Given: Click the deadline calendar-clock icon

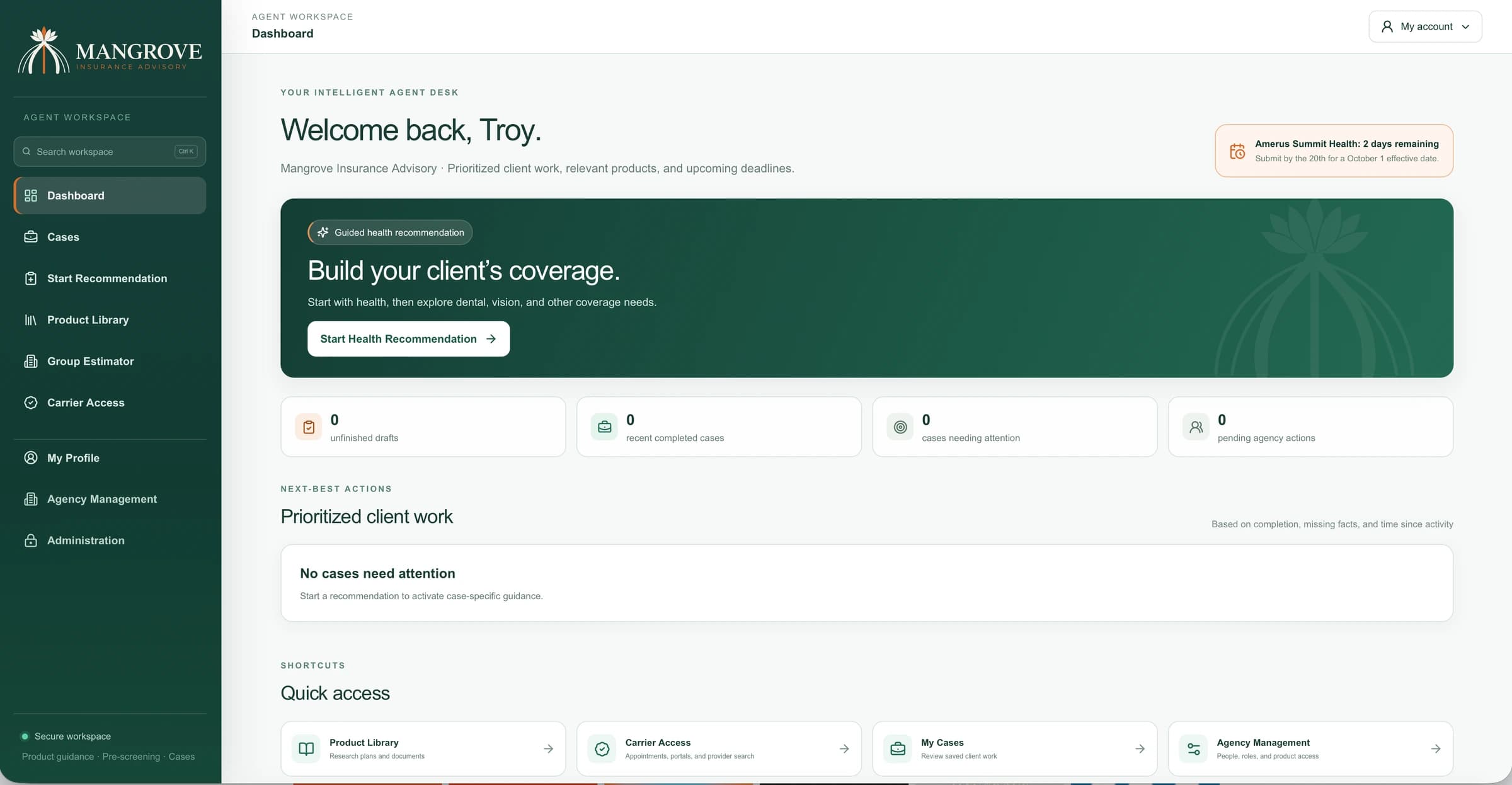Looking at the screenshot, I should [1237, 151].
